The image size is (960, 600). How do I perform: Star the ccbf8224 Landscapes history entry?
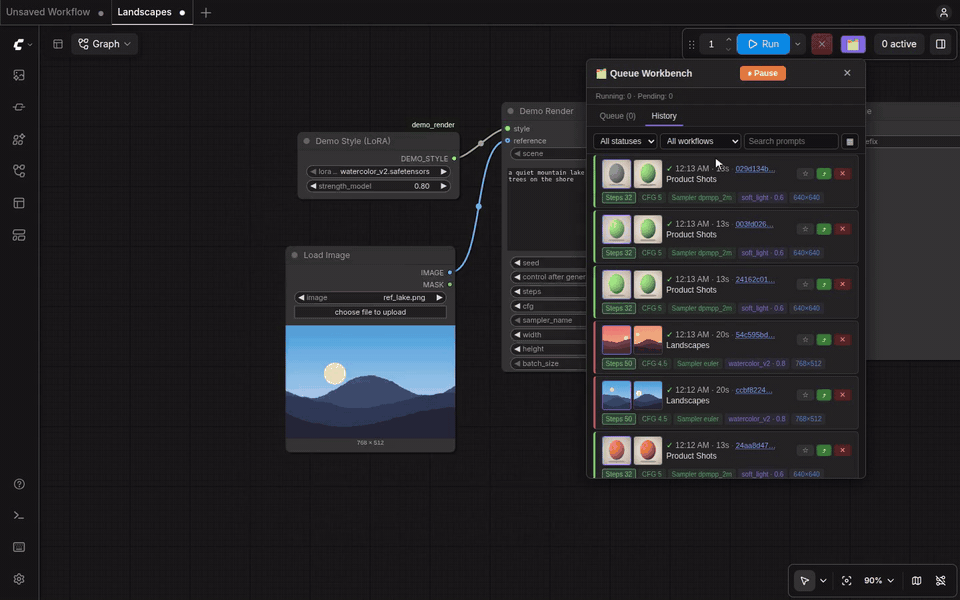pyautogui.click(x=805, y=395)
